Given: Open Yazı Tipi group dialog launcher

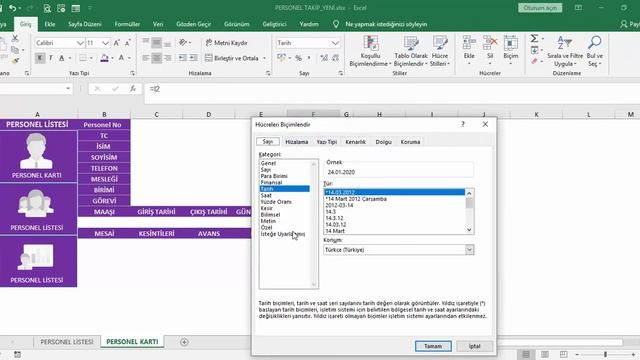Looking at the screenshot, I should coord(132,73).
